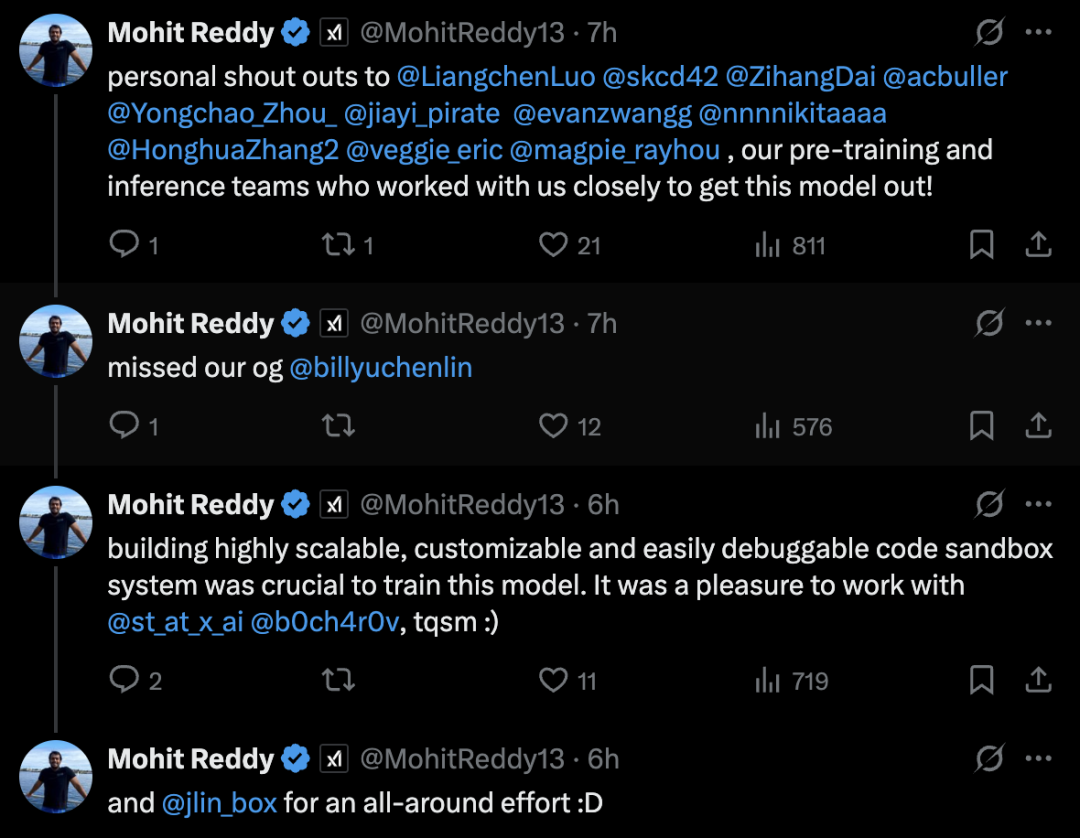This screenshot has width=1080, height=838.
Task: Repost the pre-training shout-out tweet
Action: 339,244
